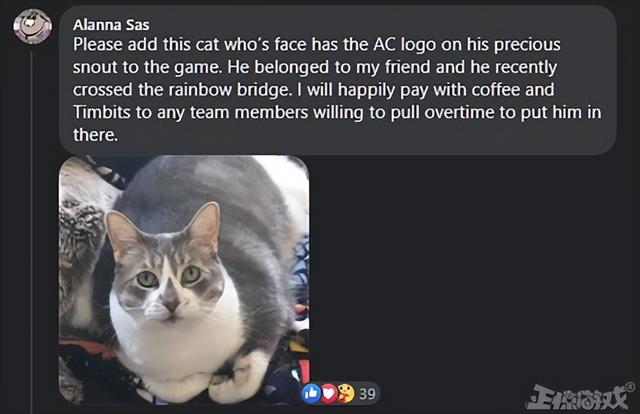Collapse thread using vertical line below avatar
This screenshot has height=414, width=640.
(31, 231)
